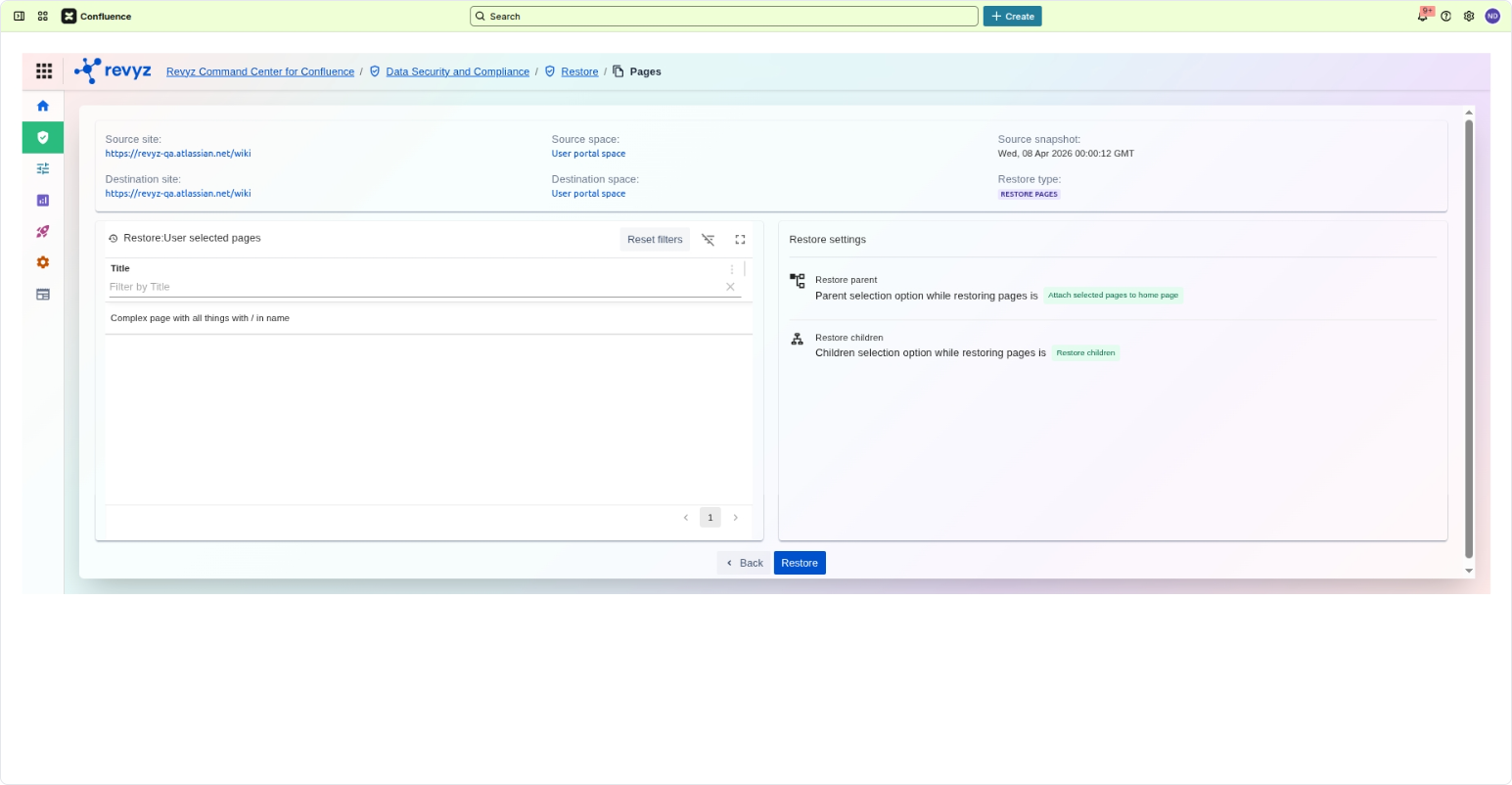Navigate to Data Security and Compliance breadcrumb
Screen dimensions: 1512x785
pos(457,71)
